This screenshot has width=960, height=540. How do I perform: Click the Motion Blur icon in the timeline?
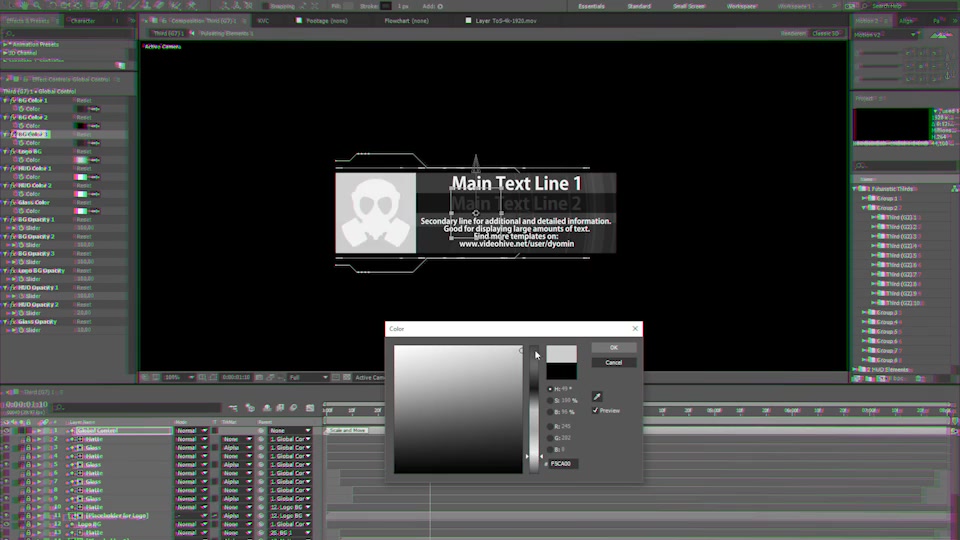point(293,408)
